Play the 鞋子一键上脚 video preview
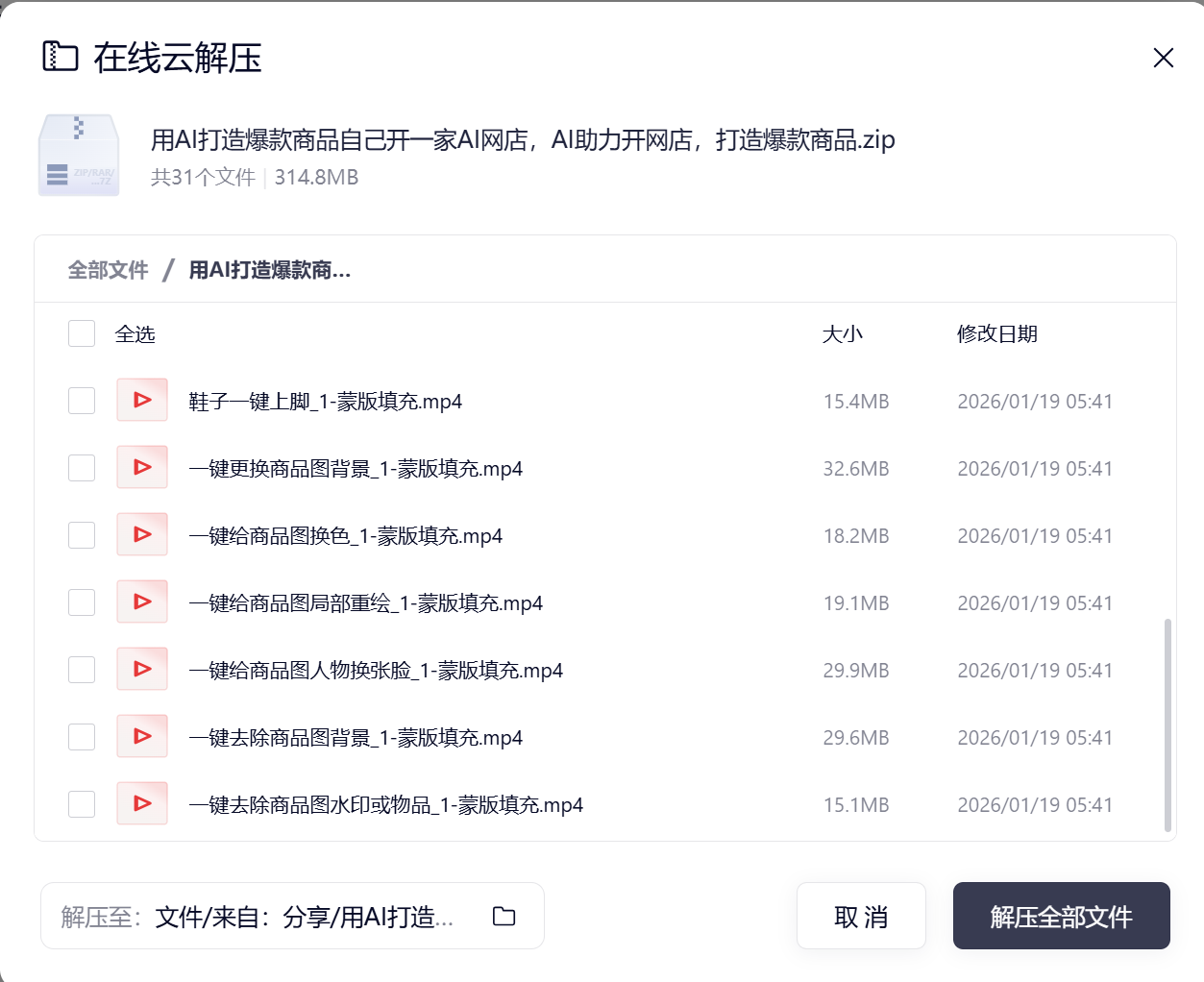Screen dimensions: 1204x982 coord(141,401)
